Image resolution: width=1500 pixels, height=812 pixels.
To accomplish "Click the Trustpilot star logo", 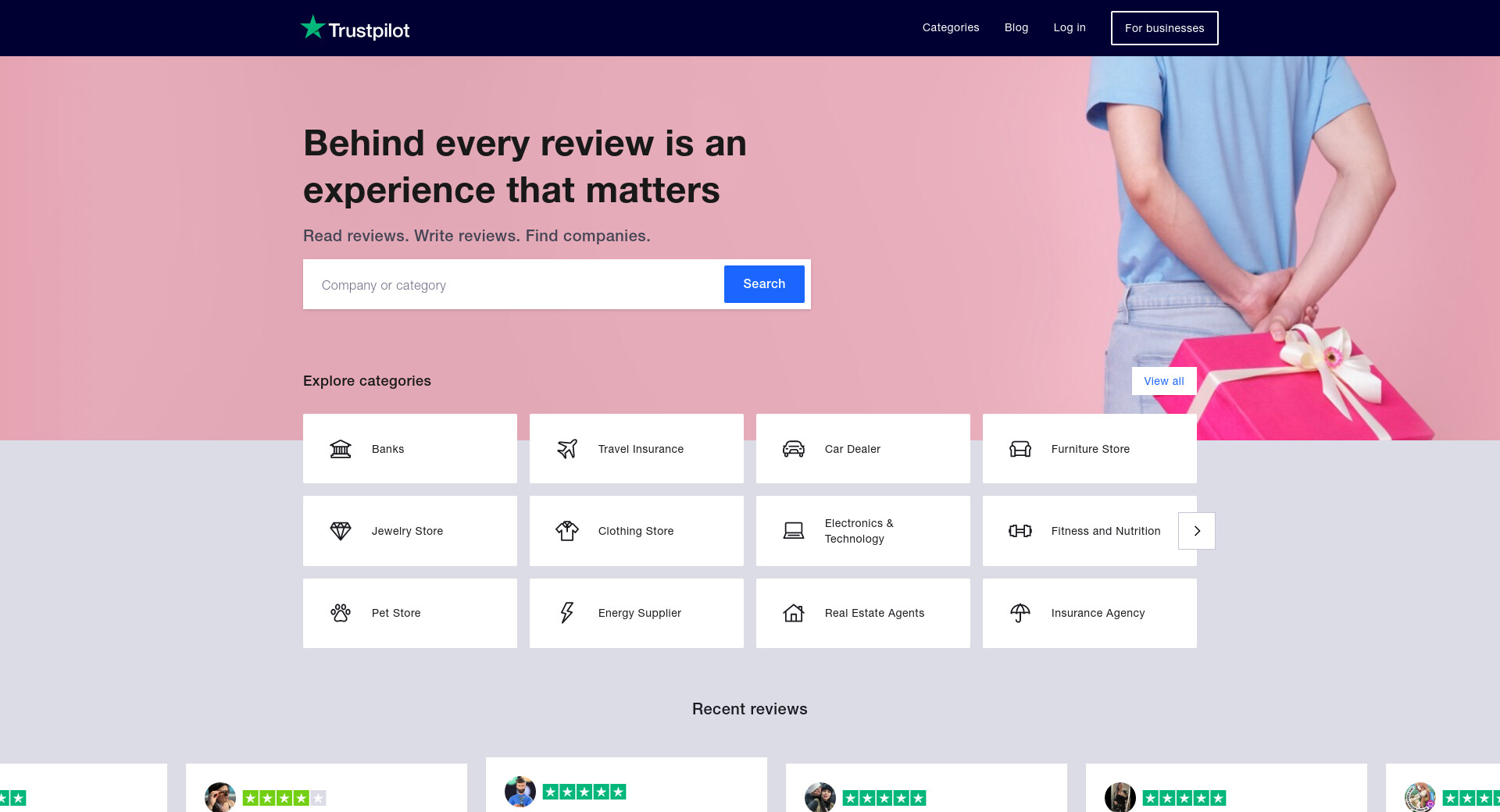I will (313, 27).
